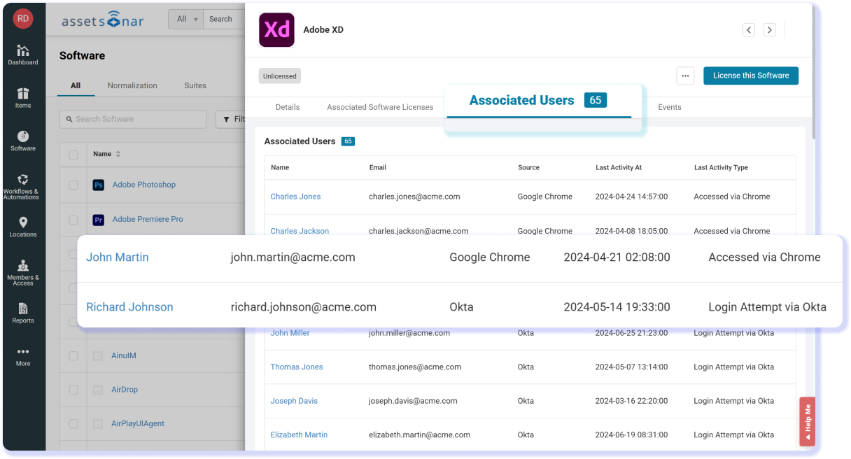The width and height of the screenshot is (851, 459).
Task: Open John Martin user link
Action: [x=117, y=257]
